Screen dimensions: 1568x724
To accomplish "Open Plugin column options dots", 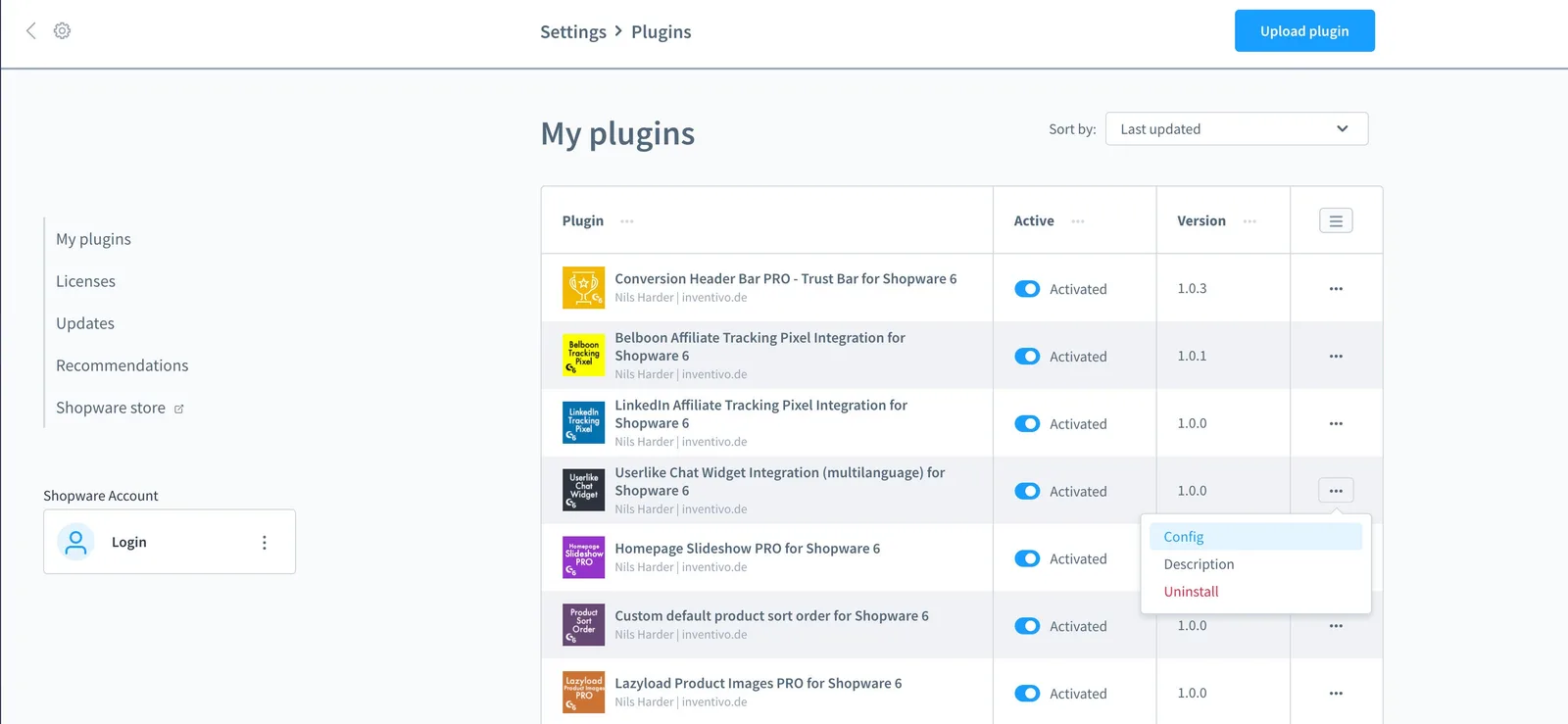I will pos(627,221).
